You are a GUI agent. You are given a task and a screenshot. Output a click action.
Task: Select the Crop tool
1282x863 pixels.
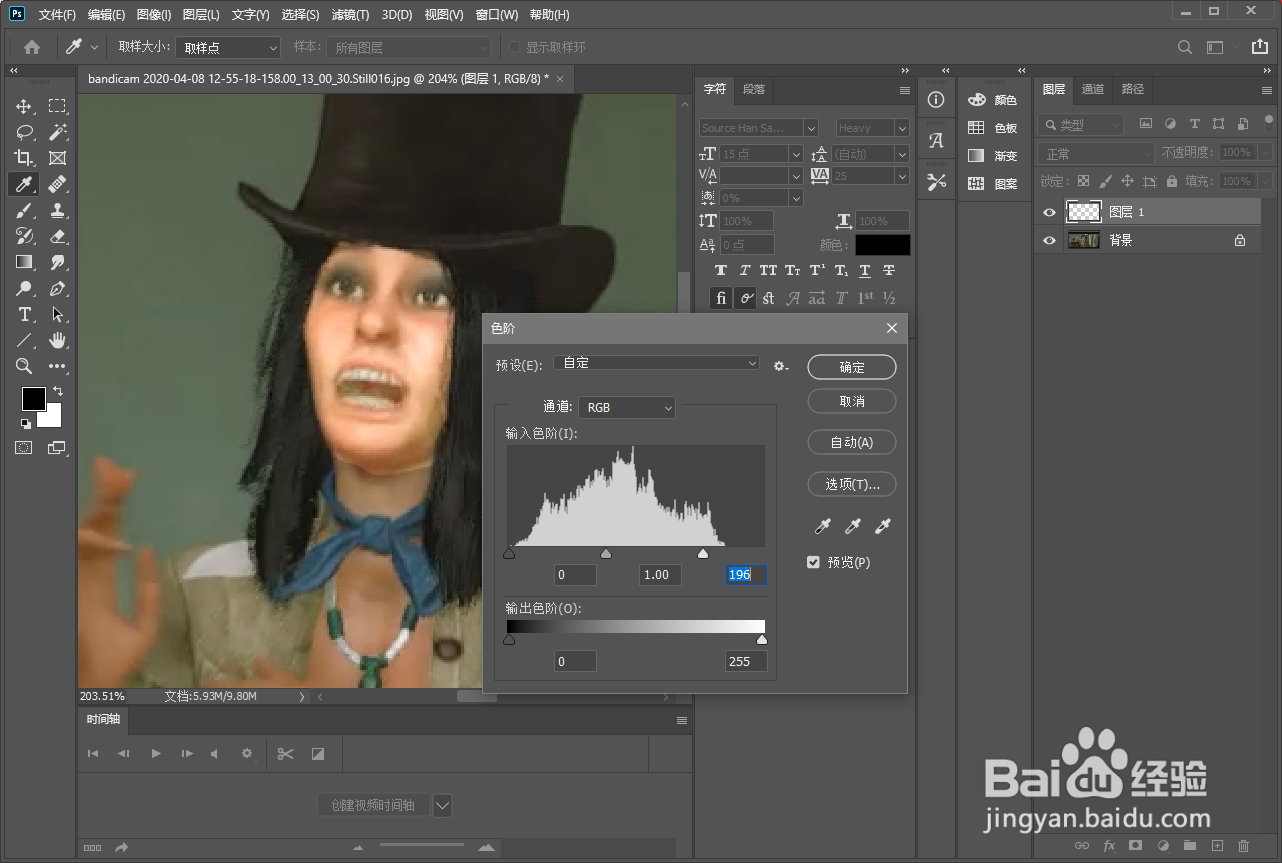coord(24,158)
